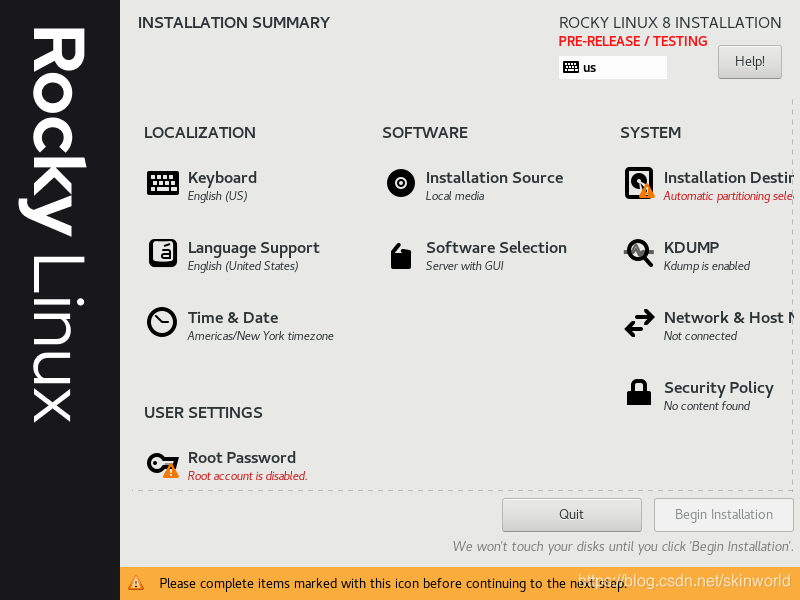800x600 pixels.
Task: Open Root Password label
Action: coord(242,458)
